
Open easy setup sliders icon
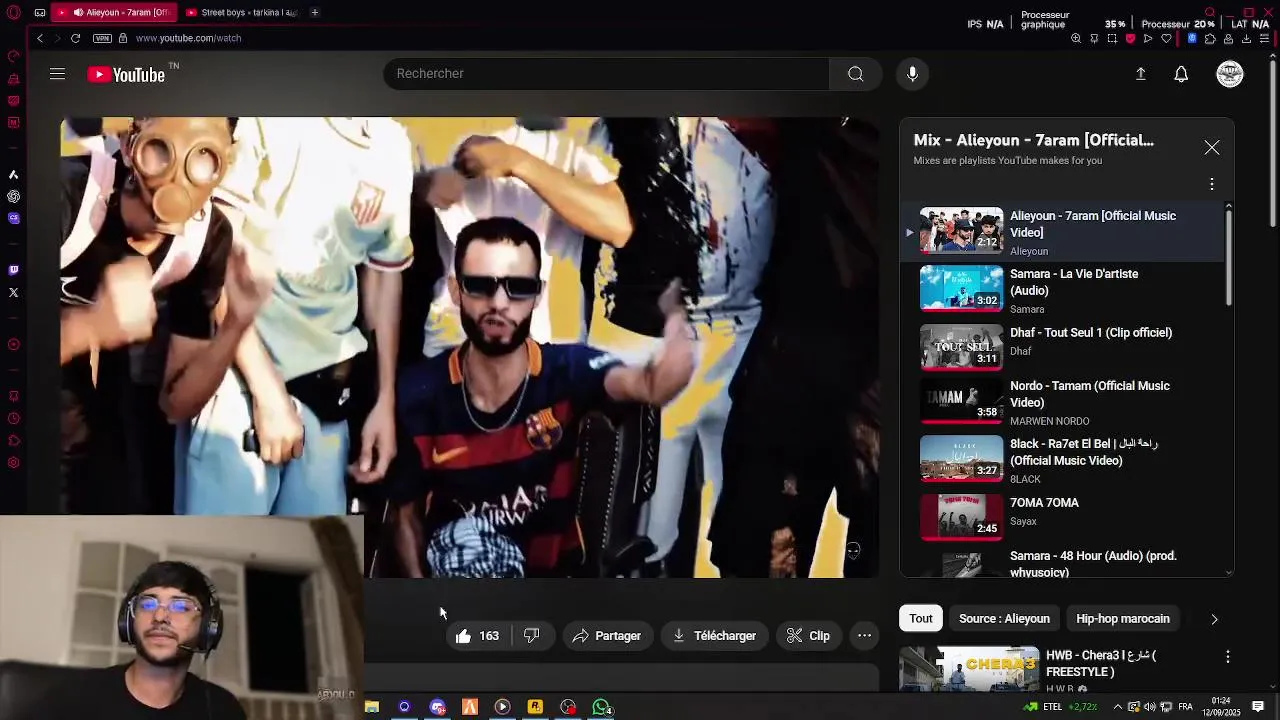(1265, 39)
